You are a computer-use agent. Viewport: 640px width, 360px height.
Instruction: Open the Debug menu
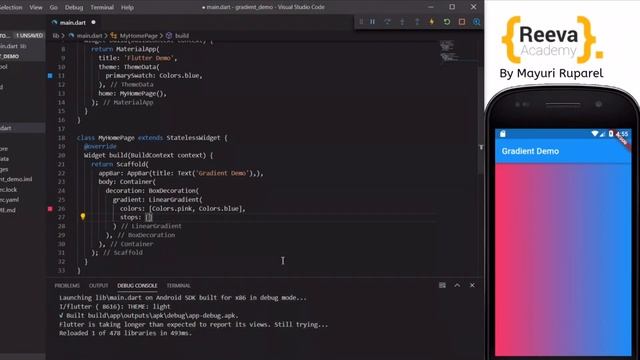coord(74,7)
